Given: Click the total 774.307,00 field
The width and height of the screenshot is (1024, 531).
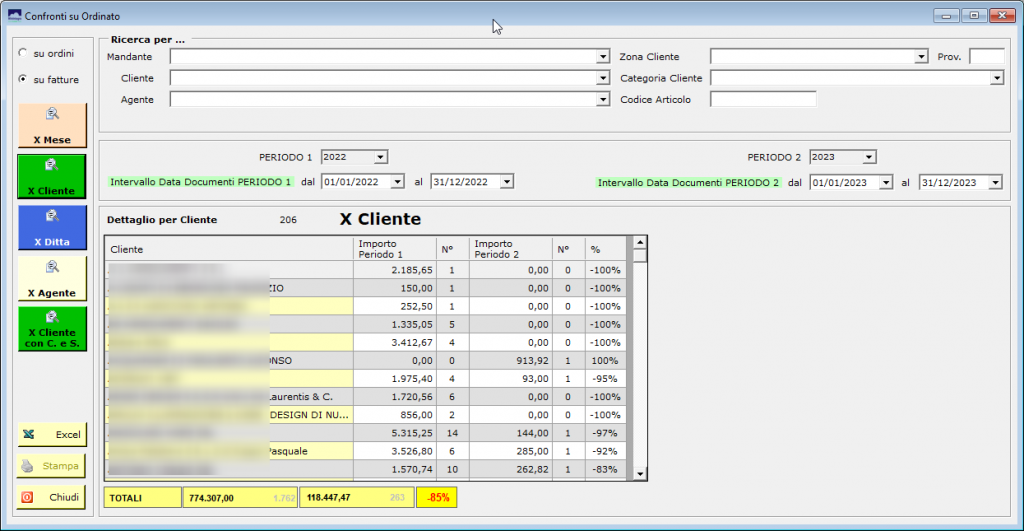Looking at the screenshot, I should tap(240, 498).
